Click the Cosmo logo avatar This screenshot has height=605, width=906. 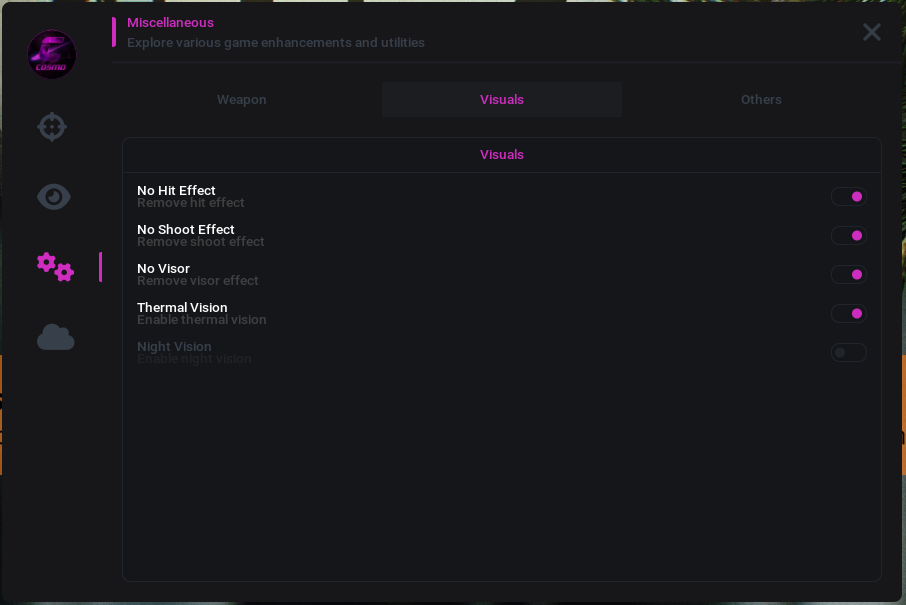pyautogui.click(x=52, y=54)
